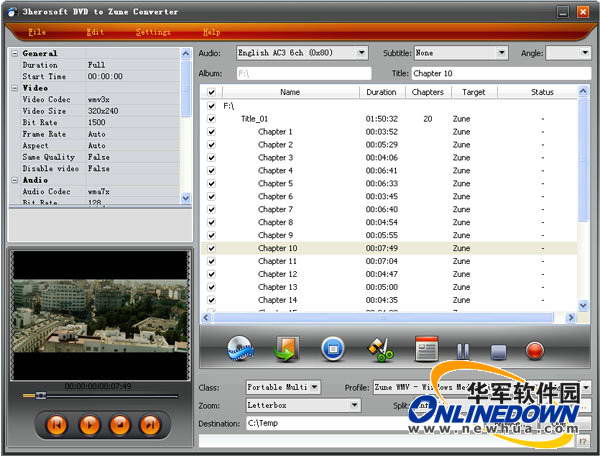The width and height of the screenshot is (600, 456).
Task: Open the scissors film clip icon
Action: coord(380,349)
